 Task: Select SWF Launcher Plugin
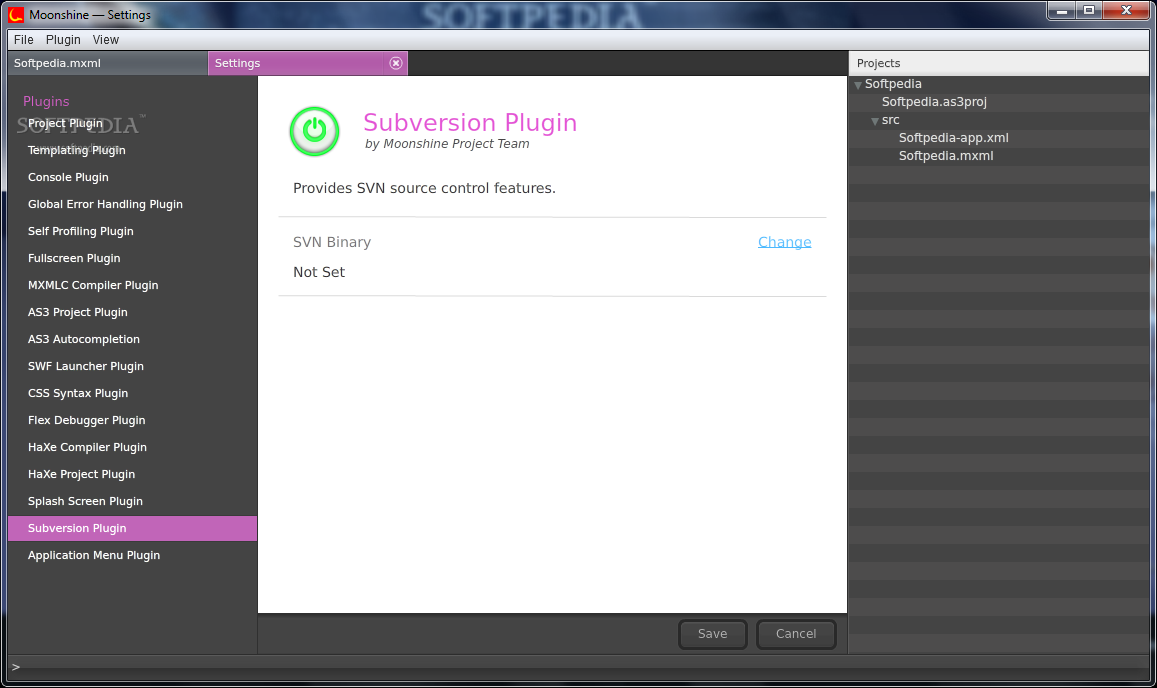132,366
